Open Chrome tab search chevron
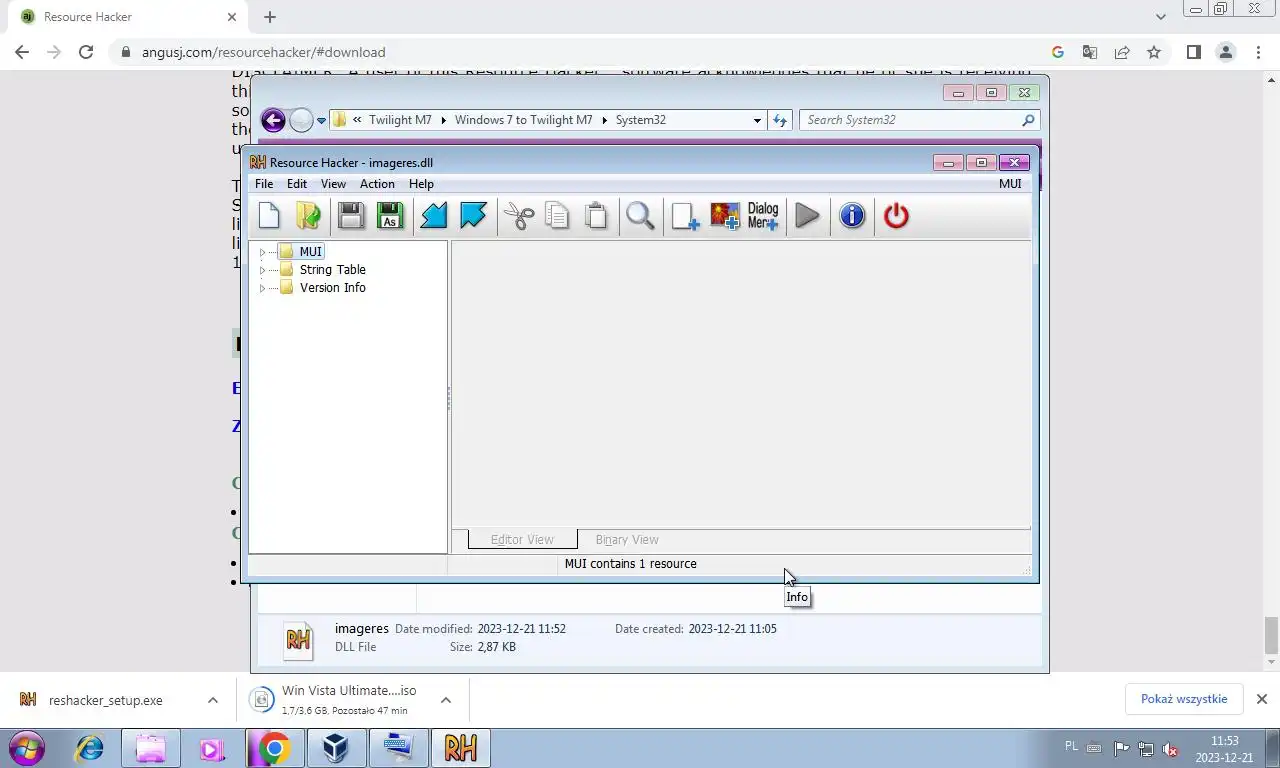The height and width of the screenshot is (768, 1280). [x=1160, y=17]
